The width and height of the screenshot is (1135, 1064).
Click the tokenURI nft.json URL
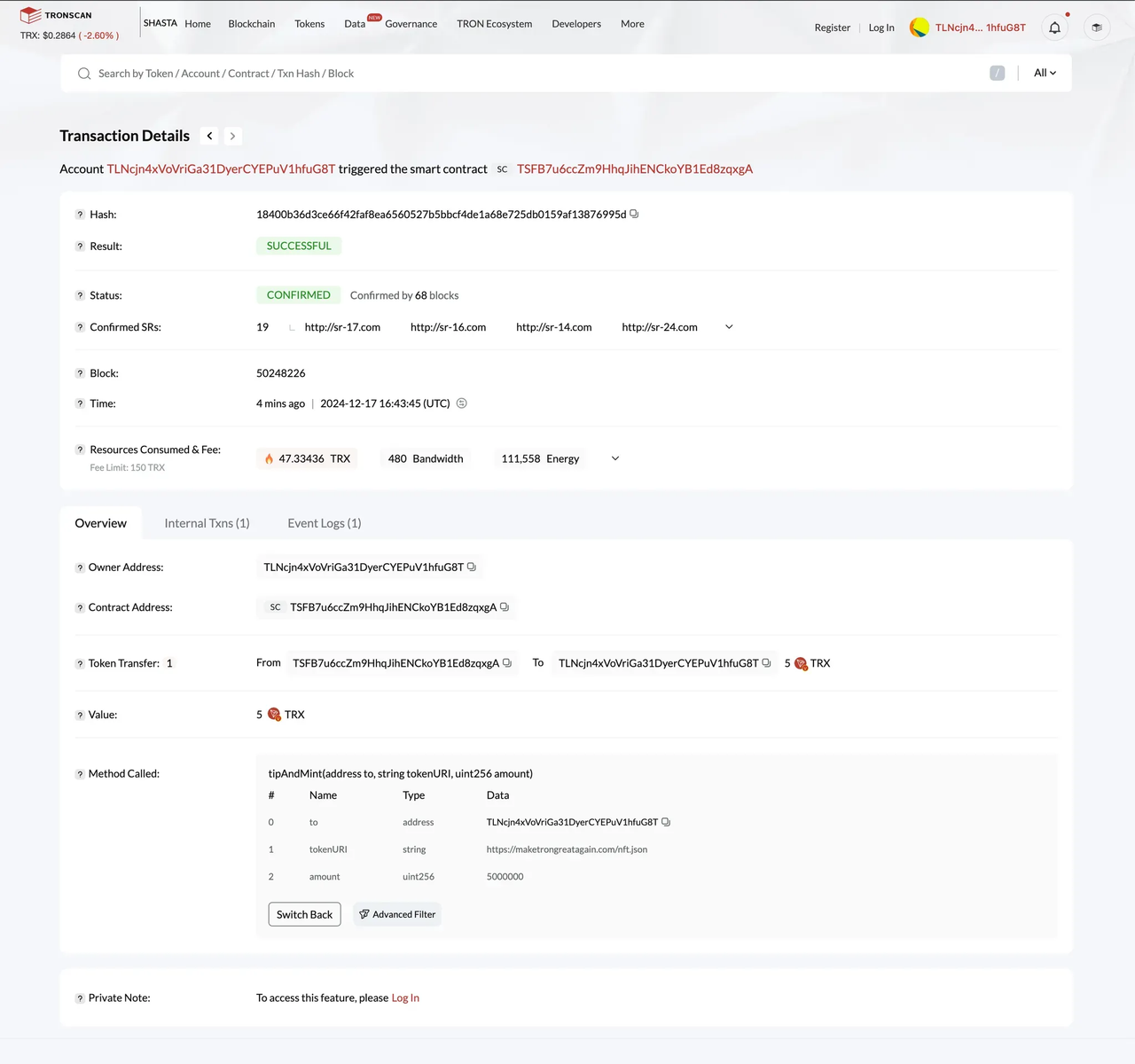pos(567,849)
